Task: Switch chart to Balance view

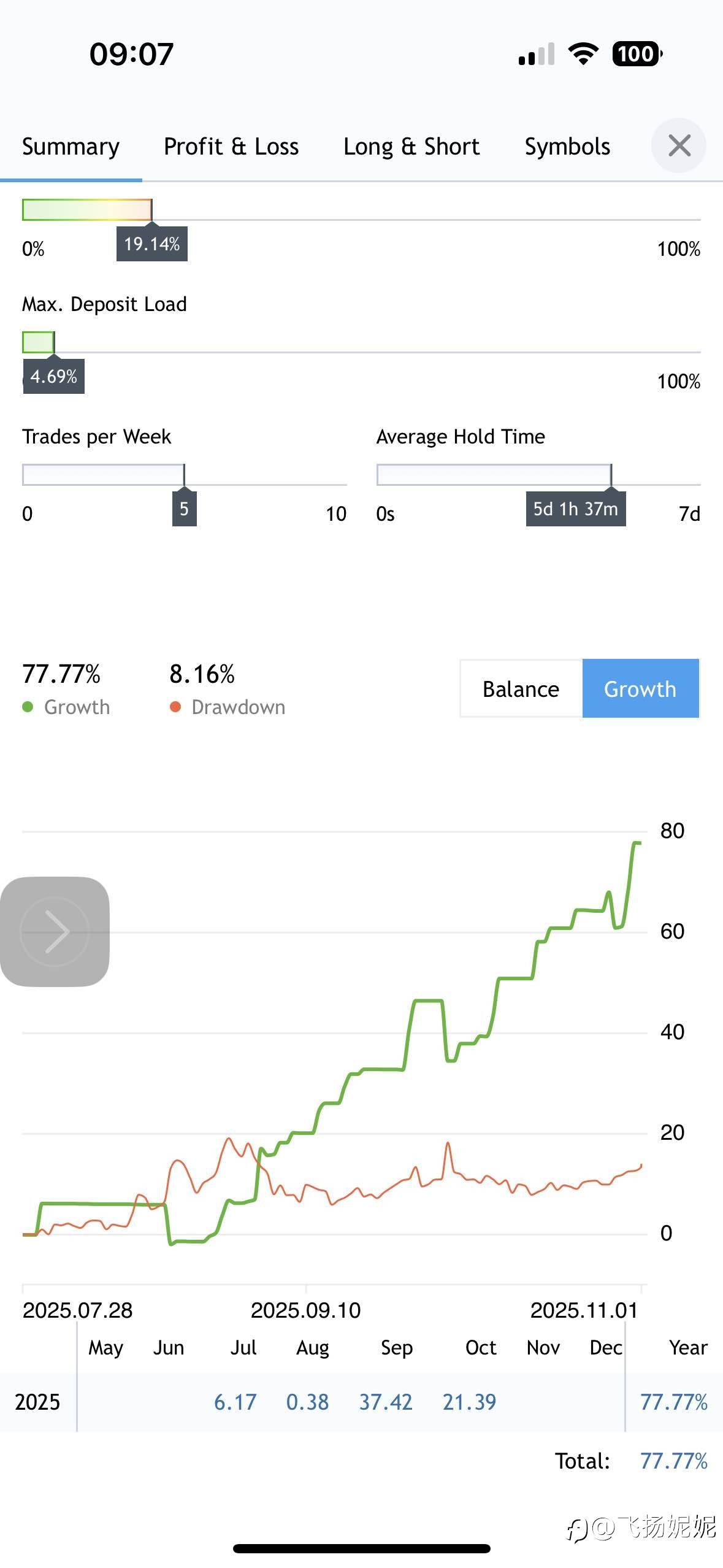Action: (521, 689)
